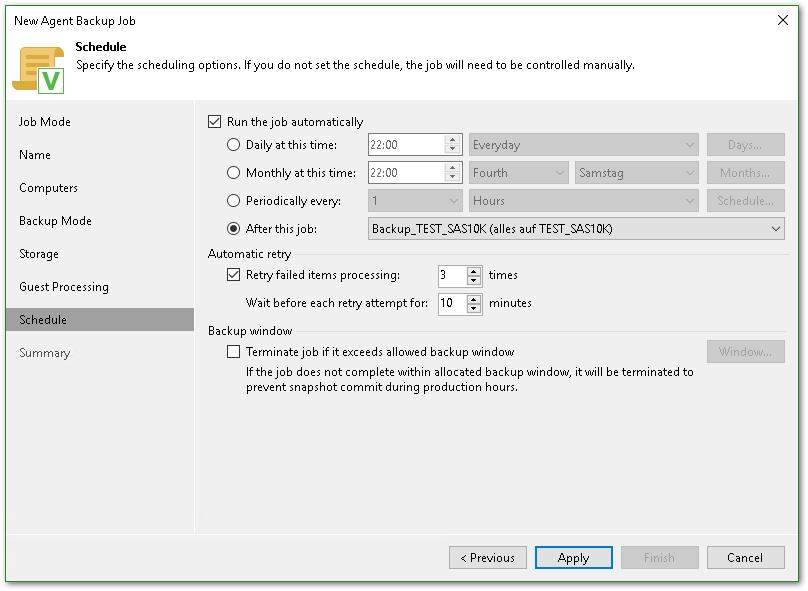Click the Veeam schedule wizard icon
This screenshot has width=808, height=591.
(x=38, y=67)
